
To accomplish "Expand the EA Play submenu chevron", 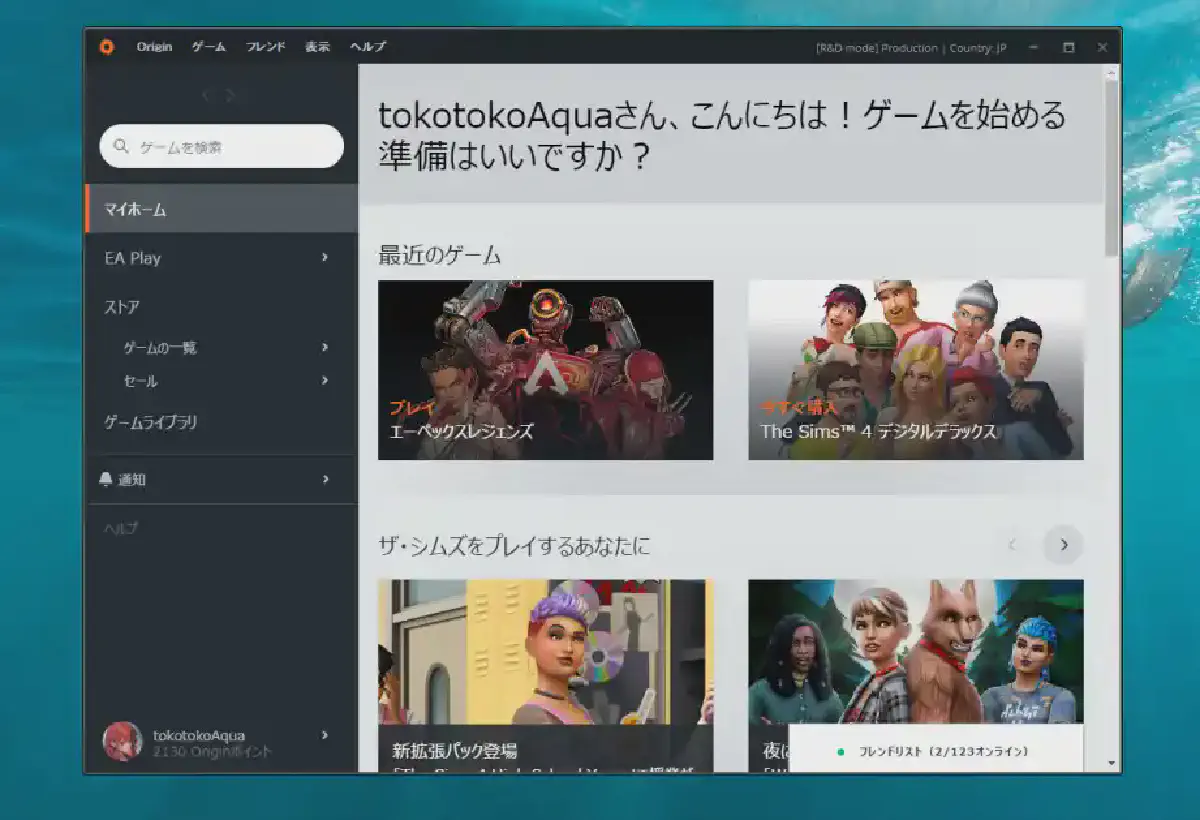I will click(325, 258).
